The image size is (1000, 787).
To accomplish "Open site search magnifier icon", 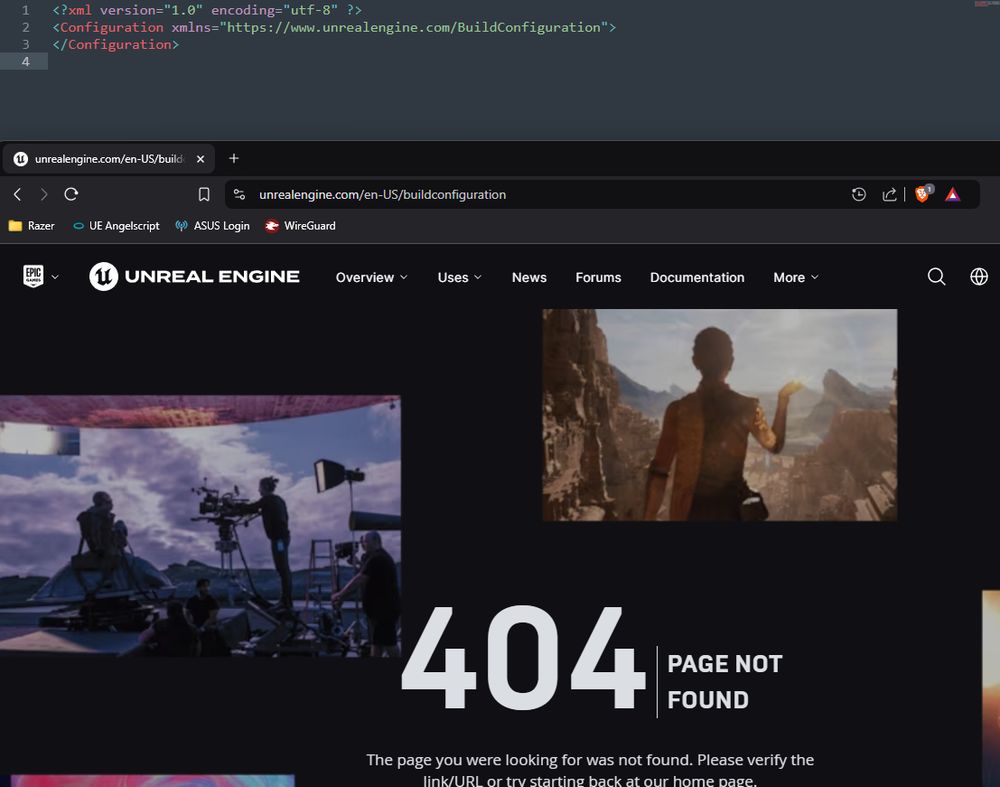I will pos(936,277).
